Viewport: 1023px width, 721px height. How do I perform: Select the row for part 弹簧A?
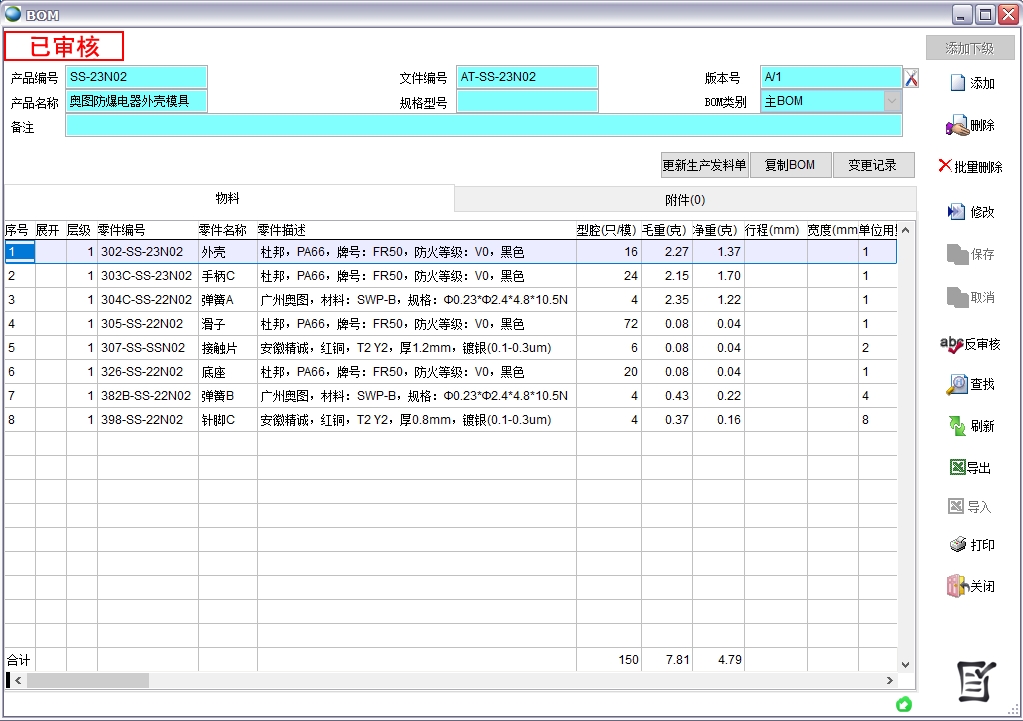tap(217, 300)
